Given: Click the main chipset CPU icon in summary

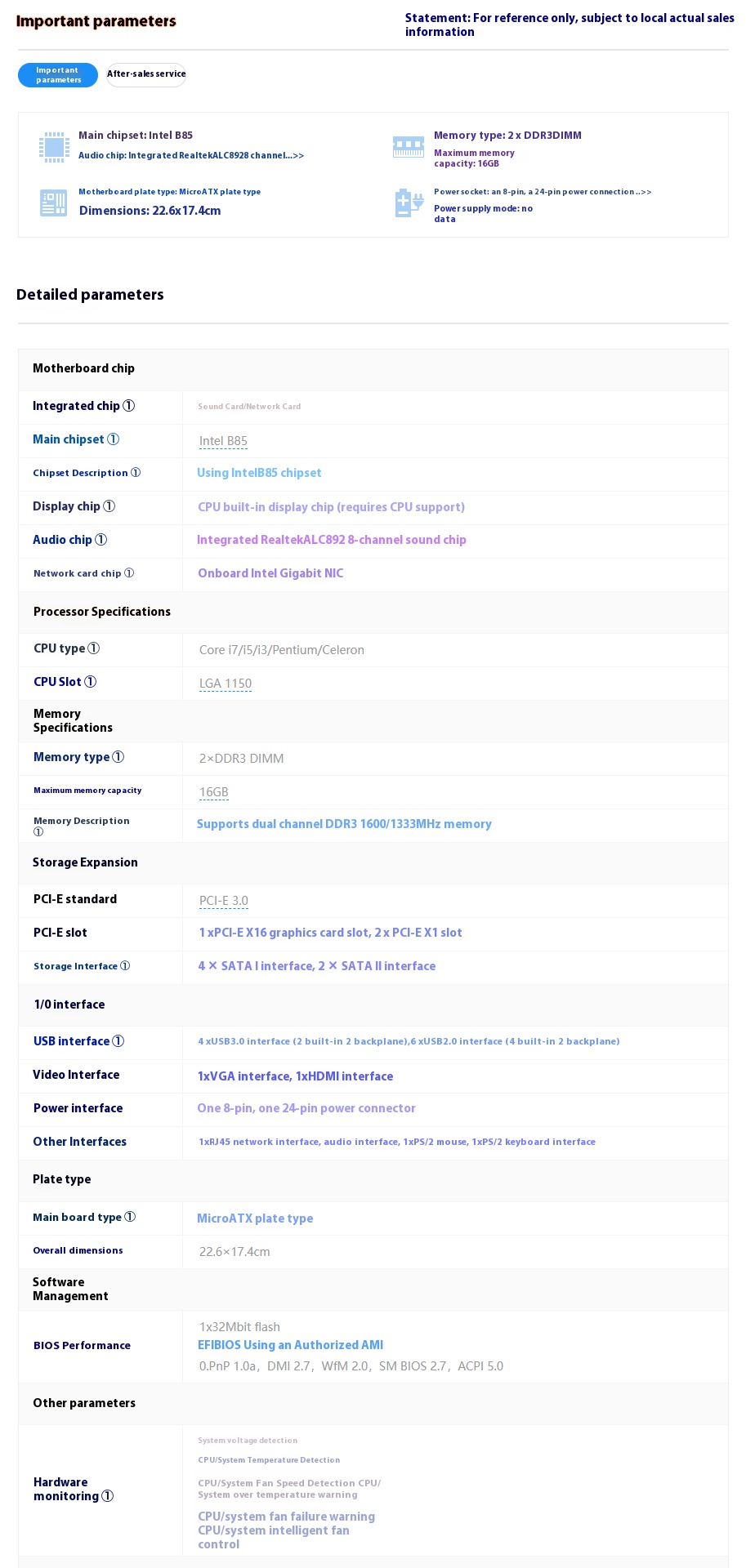Looking at the screenshot, I should [54, 147].
